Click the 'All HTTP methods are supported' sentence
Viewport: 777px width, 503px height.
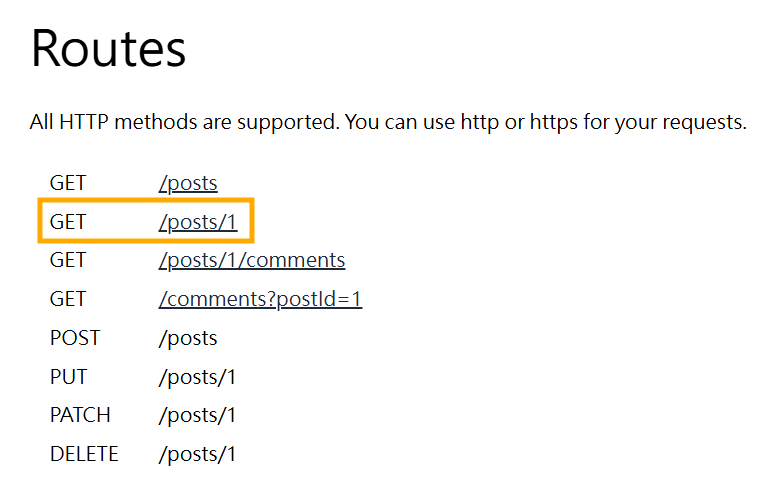(x=185, y=122)
